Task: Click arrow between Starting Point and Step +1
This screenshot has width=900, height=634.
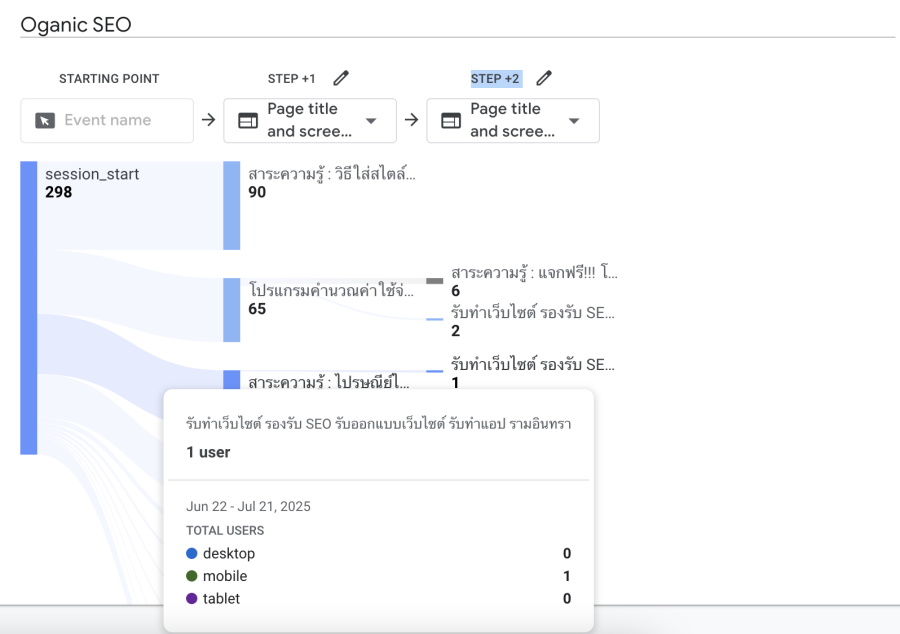Action: (208, 120)
